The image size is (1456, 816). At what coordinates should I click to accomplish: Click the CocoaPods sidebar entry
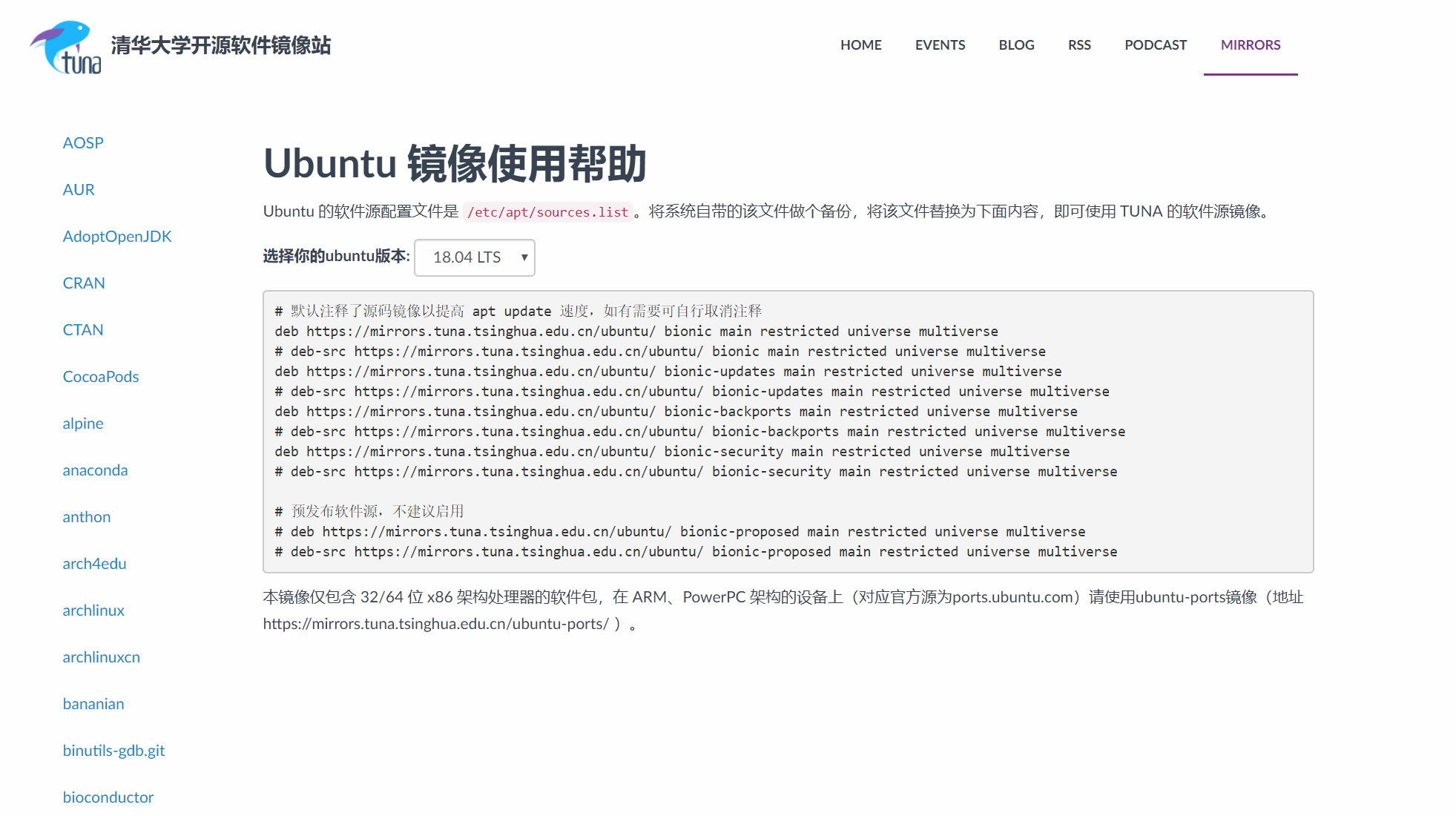101,377
